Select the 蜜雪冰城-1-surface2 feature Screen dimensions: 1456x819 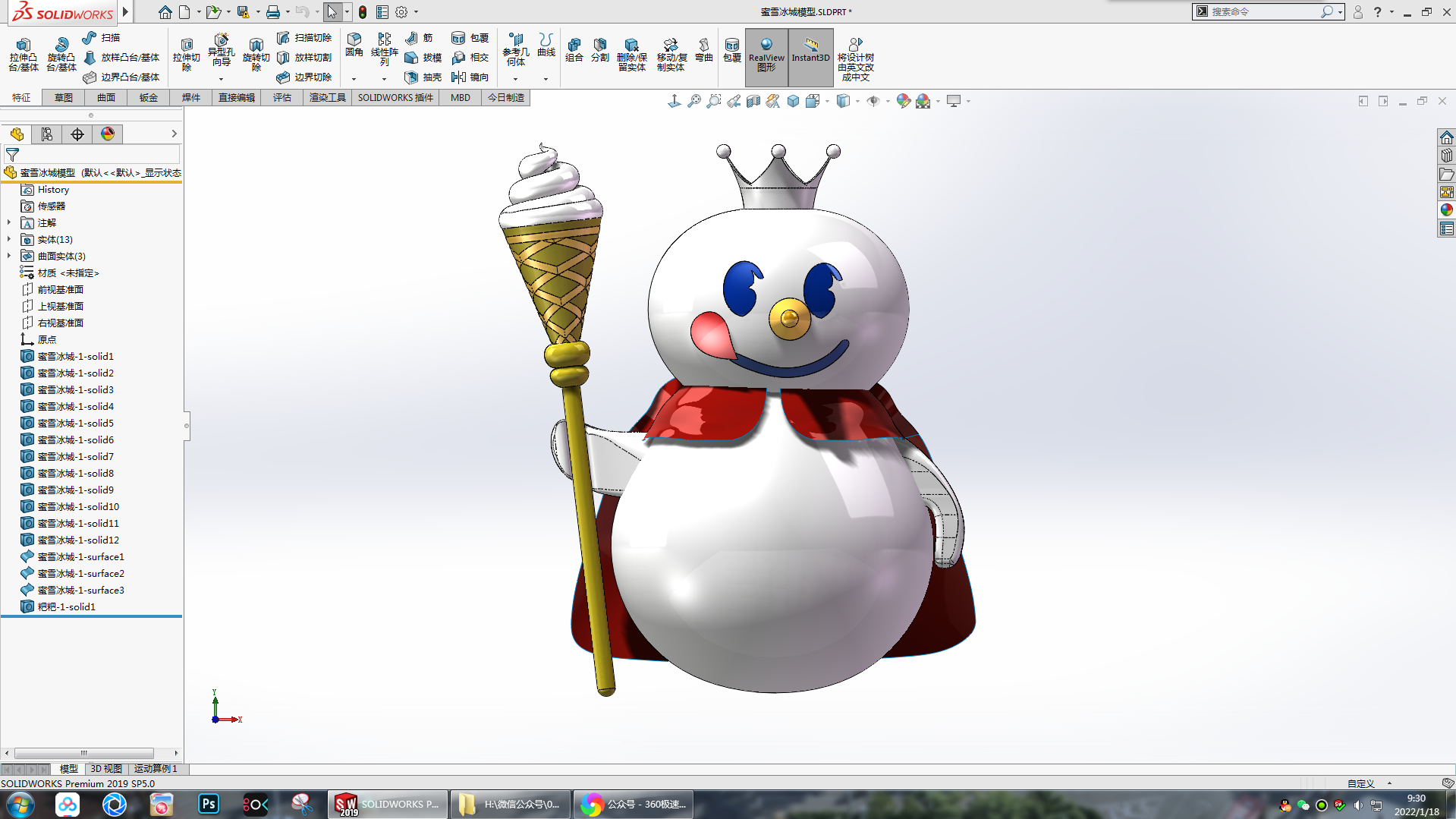click(x=72, y=573)
